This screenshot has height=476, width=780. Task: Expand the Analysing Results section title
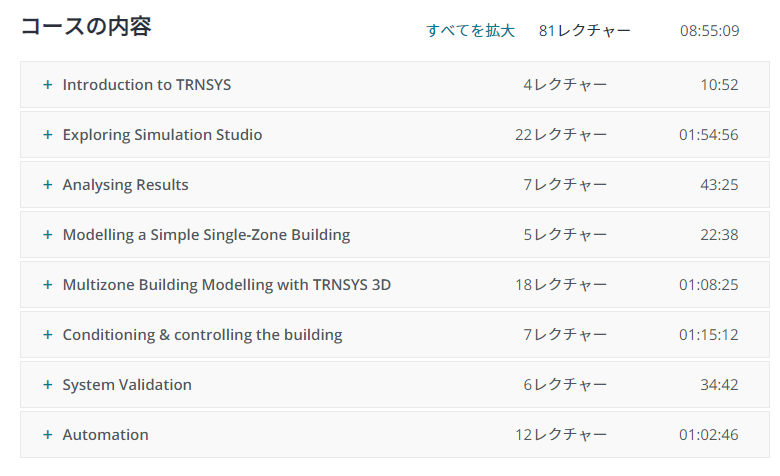click(125, 185)
